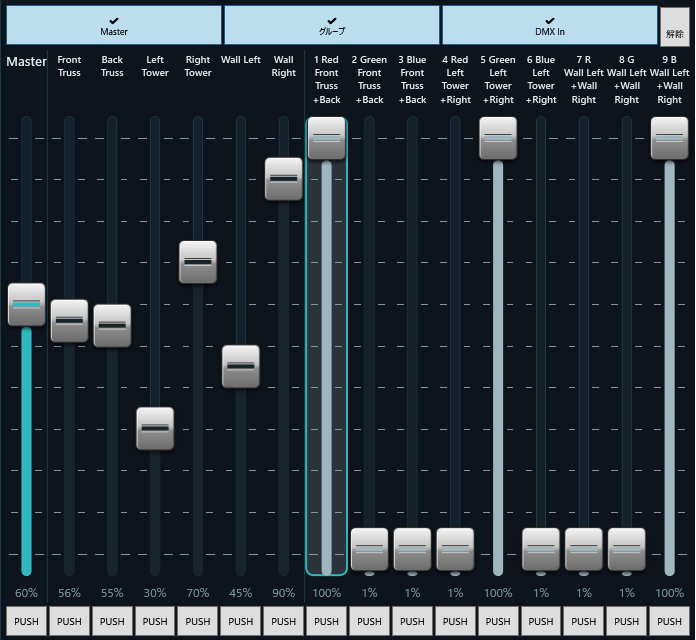Toggle the Master checked tab
The width and height of the screenshot is (696, 640).
(x=114, y=25)
